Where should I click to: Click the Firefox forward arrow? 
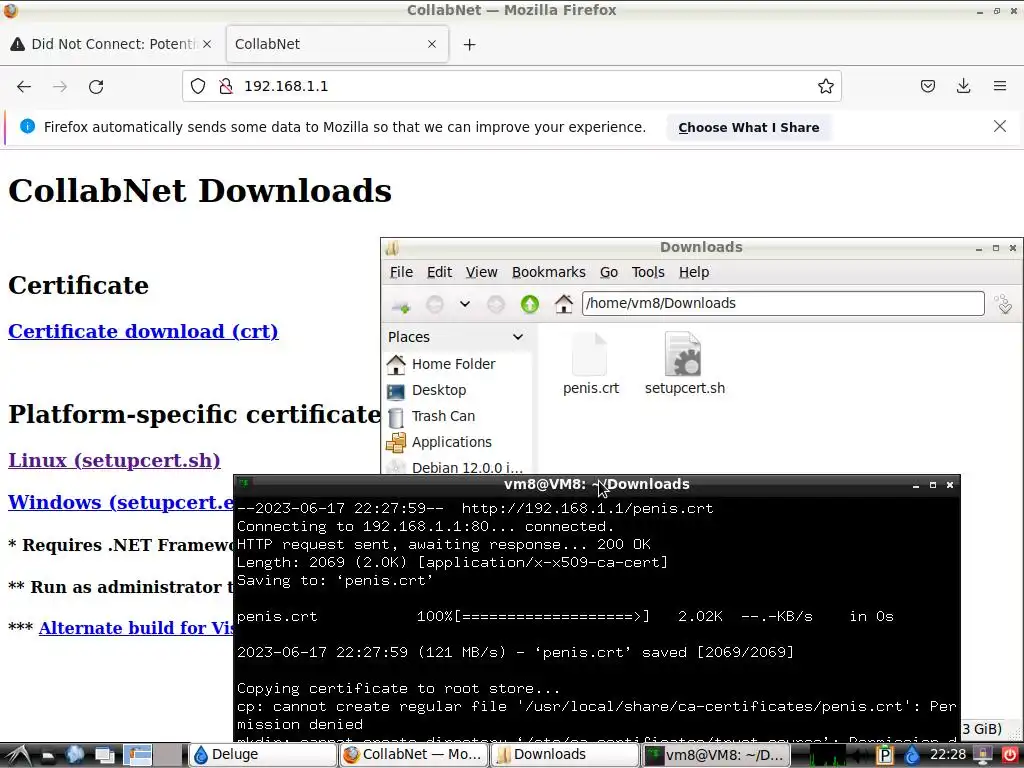point(60,86)
